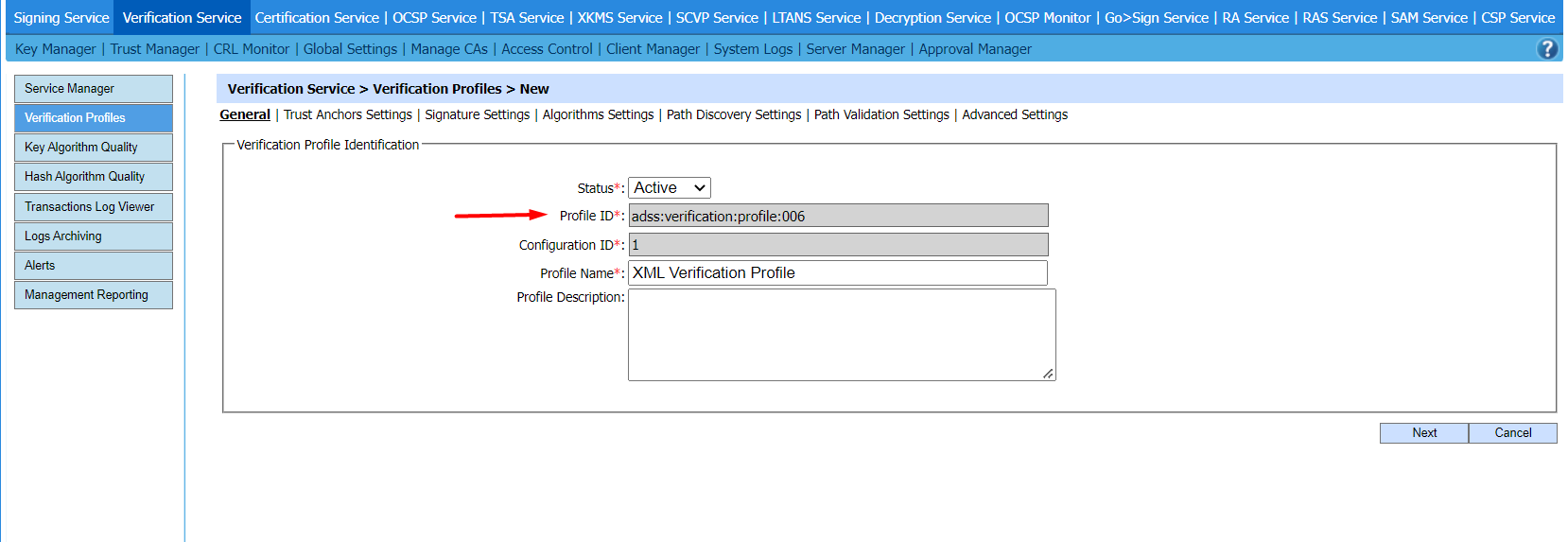Open Advanced Settings tab

tap(1014, 114)
